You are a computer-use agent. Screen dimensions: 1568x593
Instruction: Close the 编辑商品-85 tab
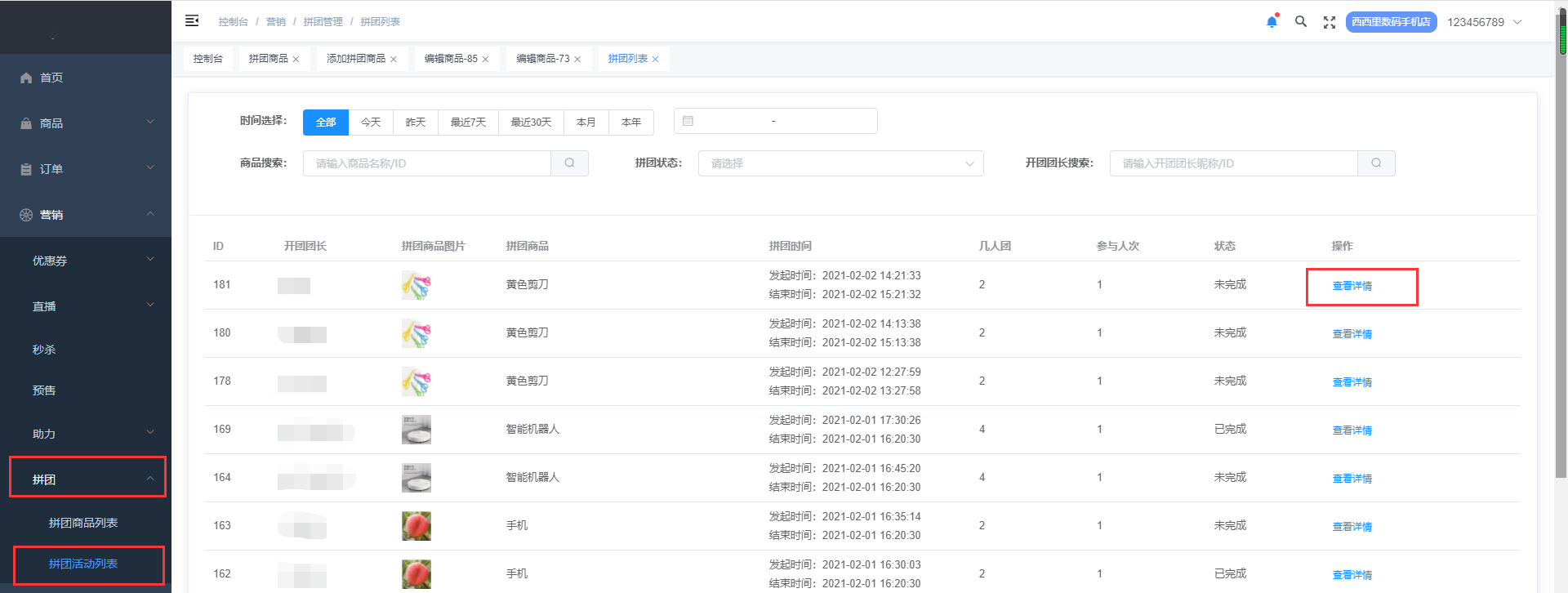coord(486,60)
